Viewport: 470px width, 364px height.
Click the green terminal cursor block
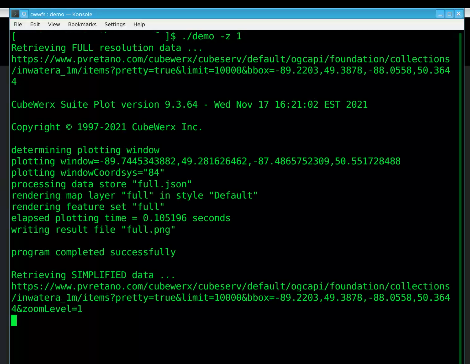click(x=14, y=320)
